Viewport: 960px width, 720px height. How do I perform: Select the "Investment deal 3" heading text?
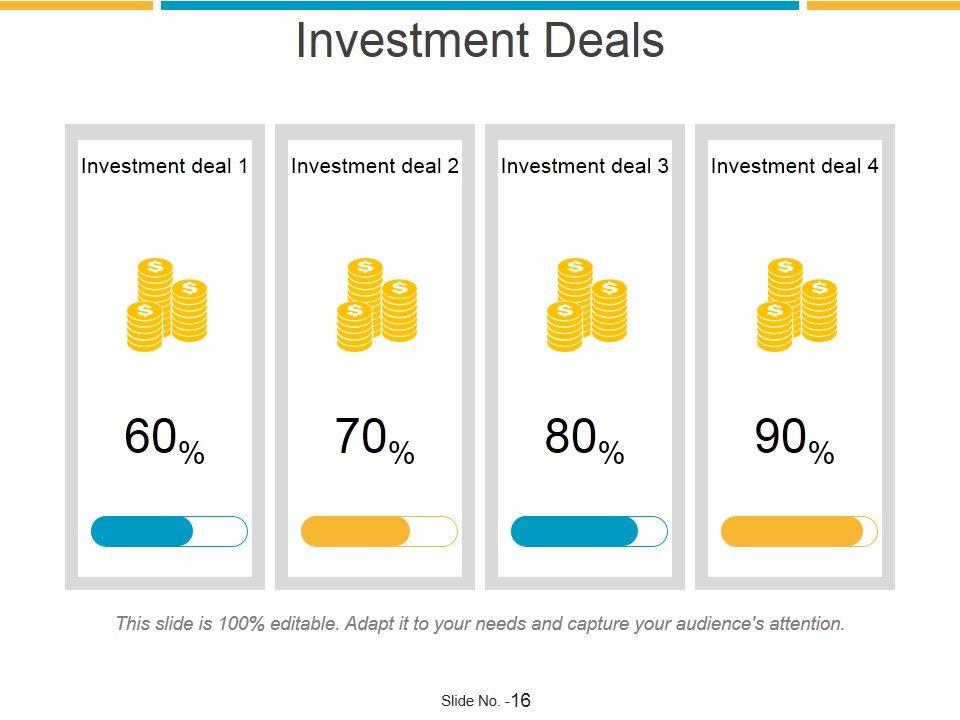585,166
